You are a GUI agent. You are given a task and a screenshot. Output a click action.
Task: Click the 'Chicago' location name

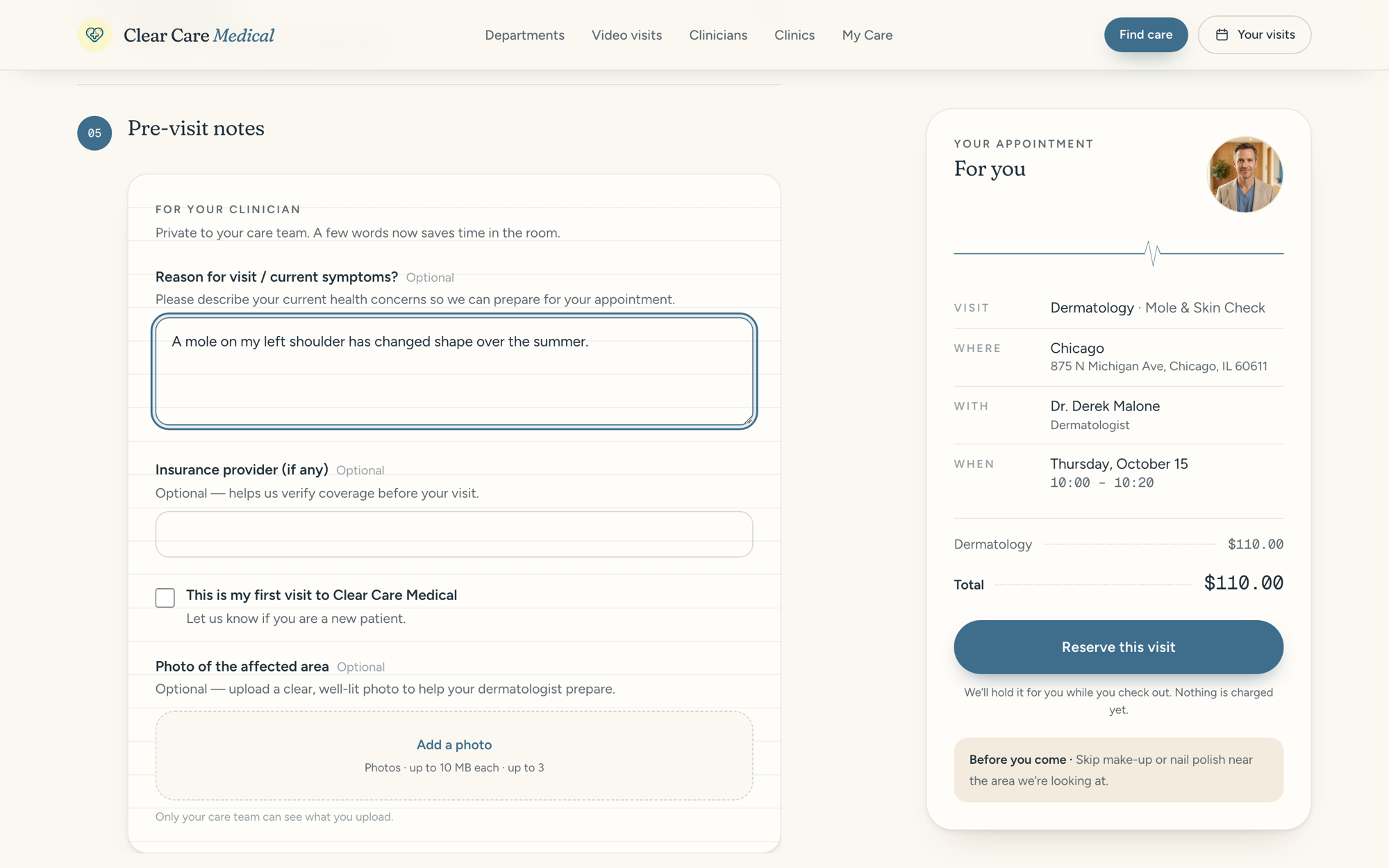click(1077, 348)
